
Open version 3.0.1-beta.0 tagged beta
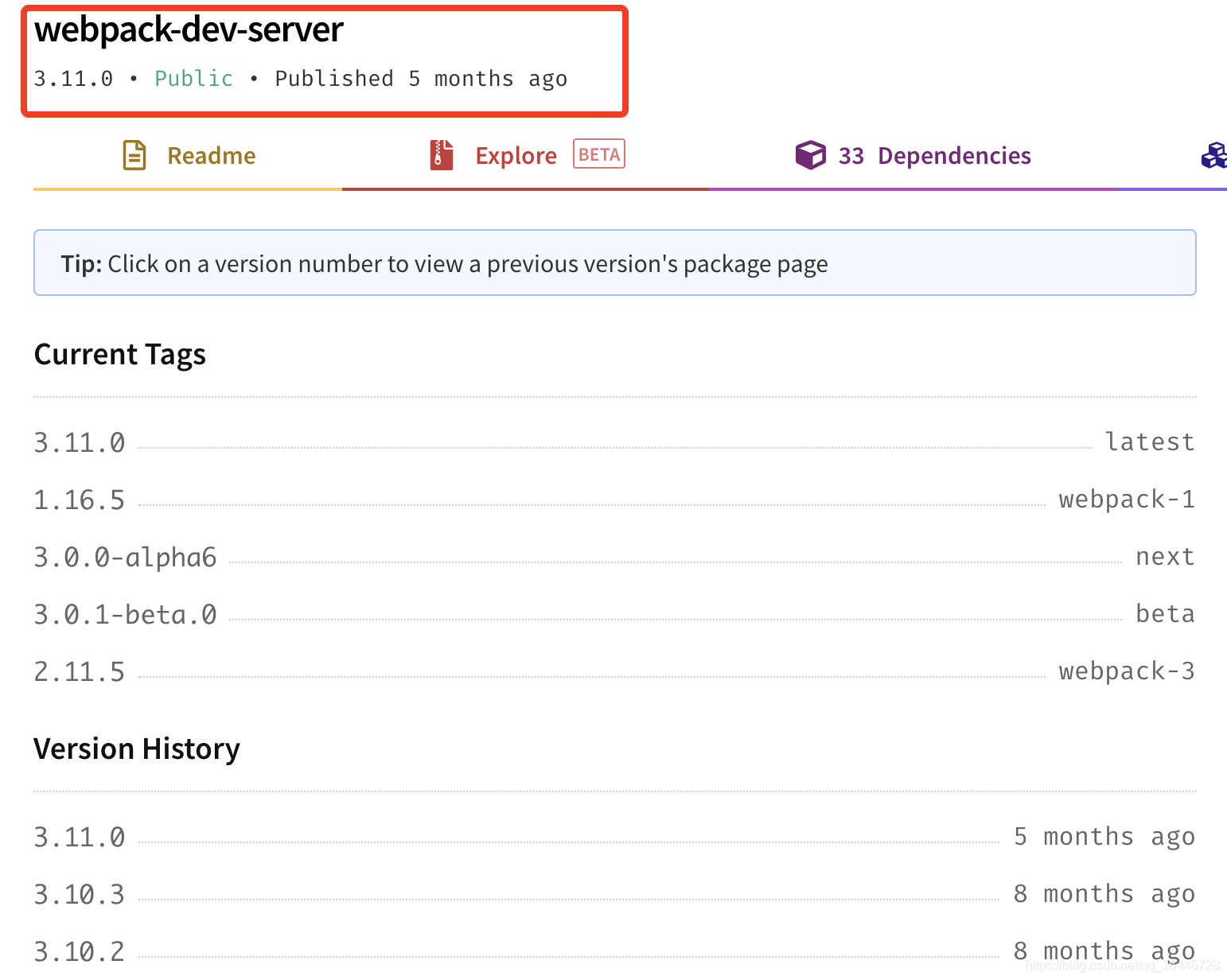tap(125, 614)
